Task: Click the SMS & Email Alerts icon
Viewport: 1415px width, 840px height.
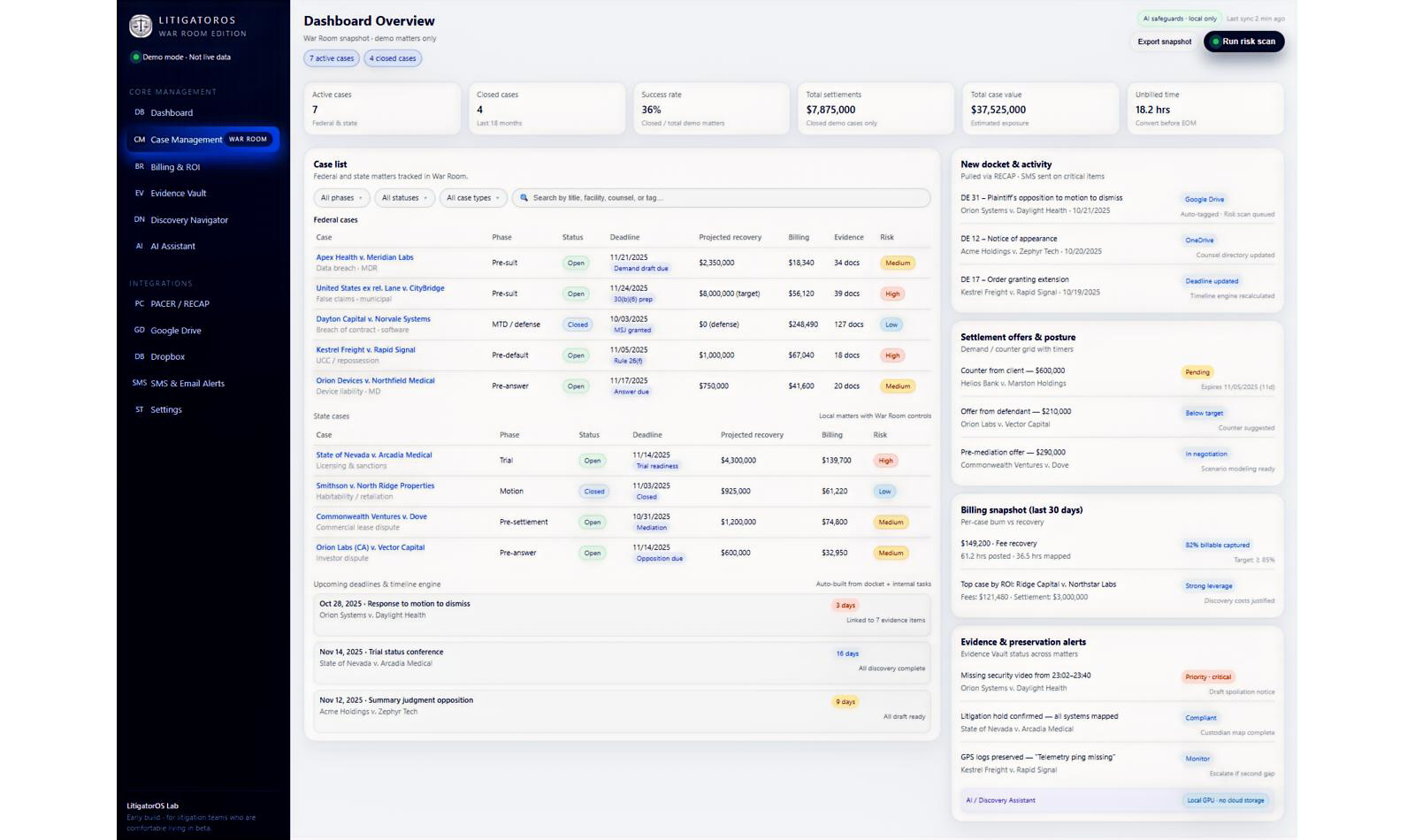Action: click(x=139, y=383)
